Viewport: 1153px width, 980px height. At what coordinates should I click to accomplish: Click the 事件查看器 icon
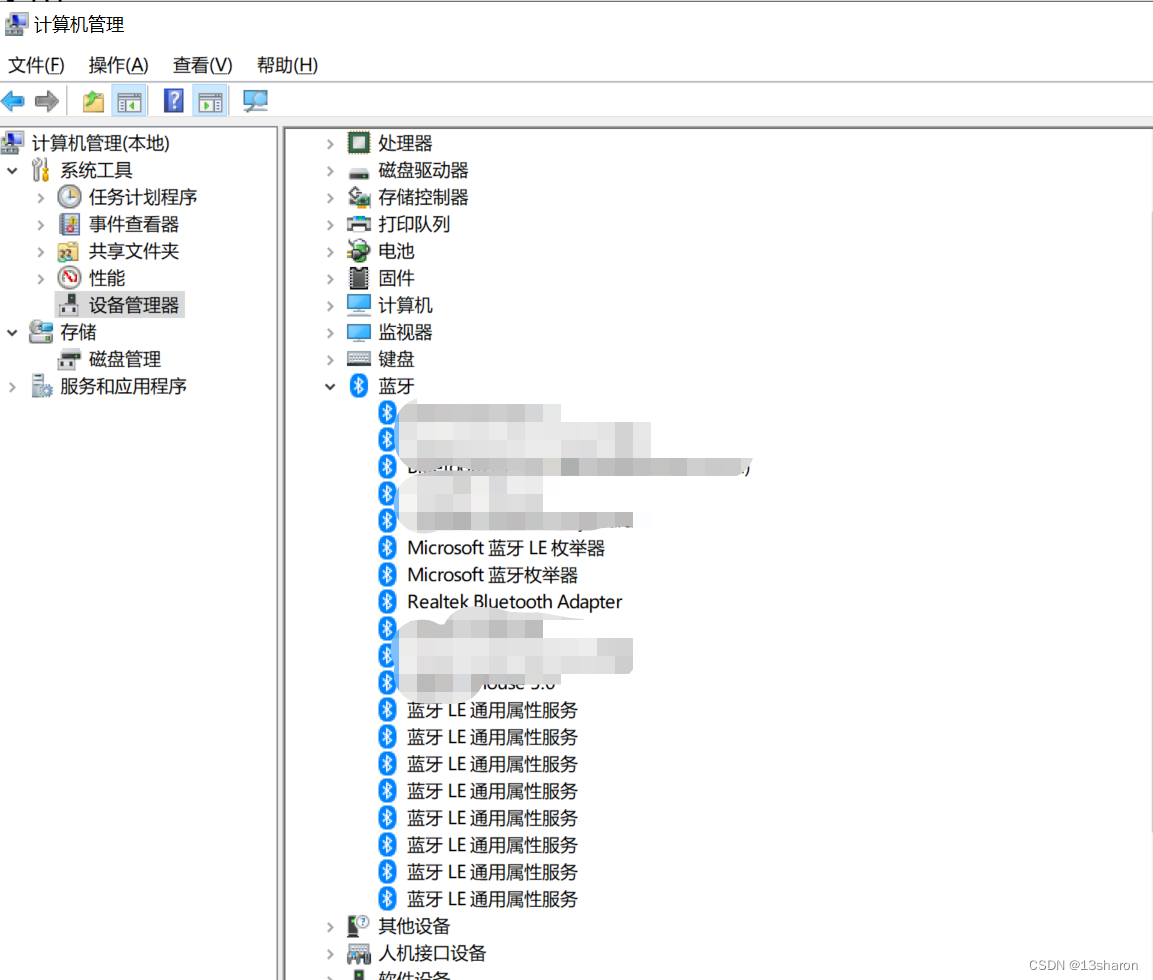(69, 223)
